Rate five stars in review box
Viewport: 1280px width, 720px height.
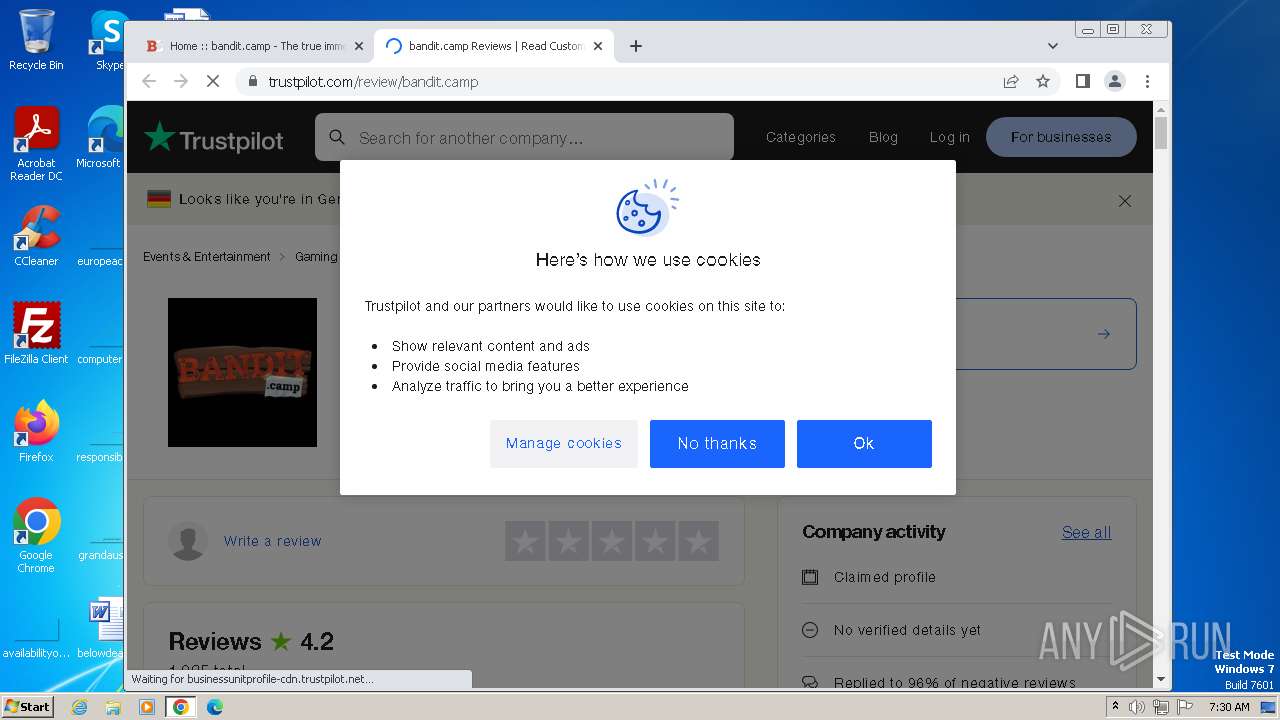pyautogui.click(x=698, y=541)
